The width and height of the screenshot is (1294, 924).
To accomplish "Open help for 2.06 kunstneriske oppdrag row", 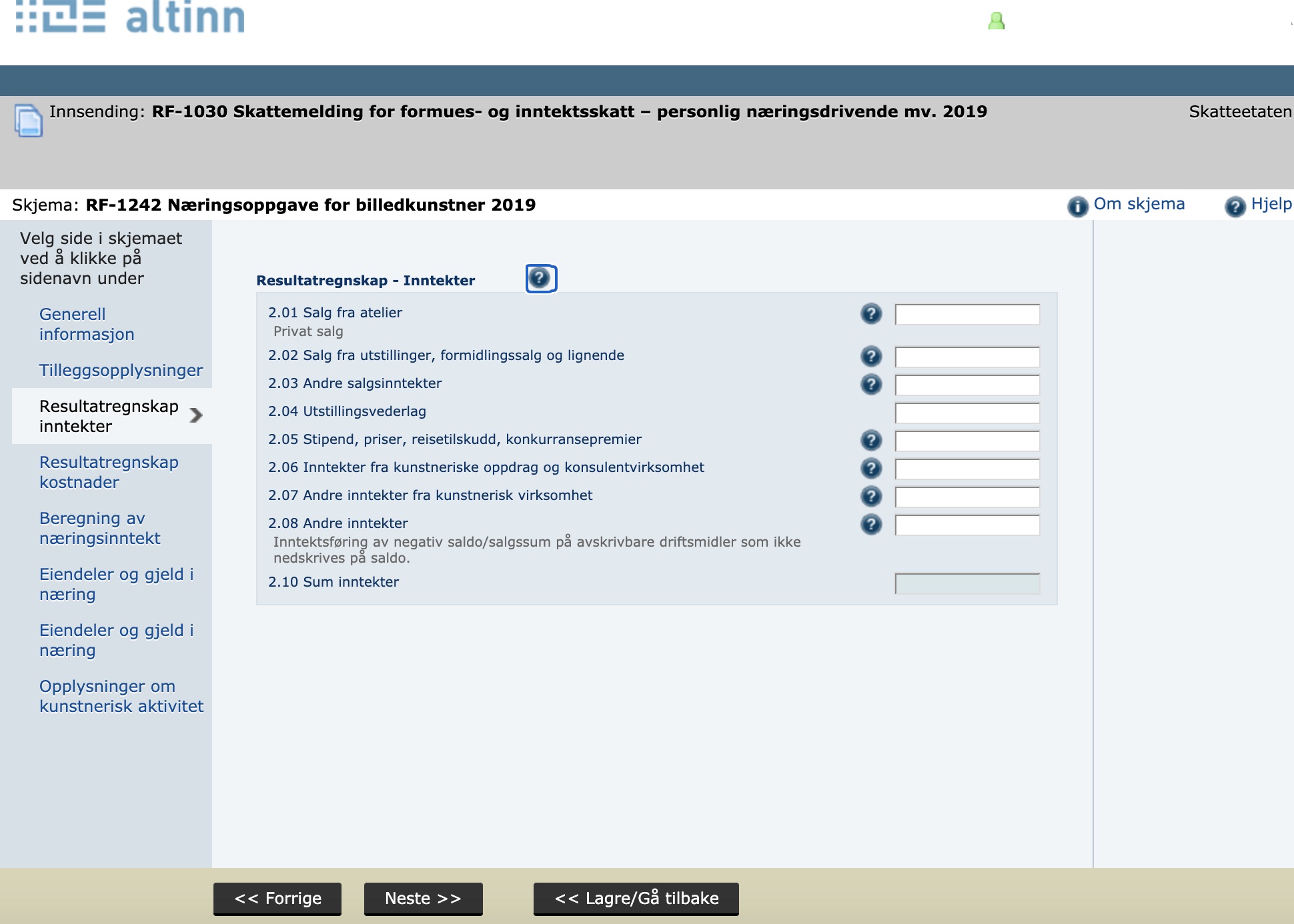I will tap(870, 468).
